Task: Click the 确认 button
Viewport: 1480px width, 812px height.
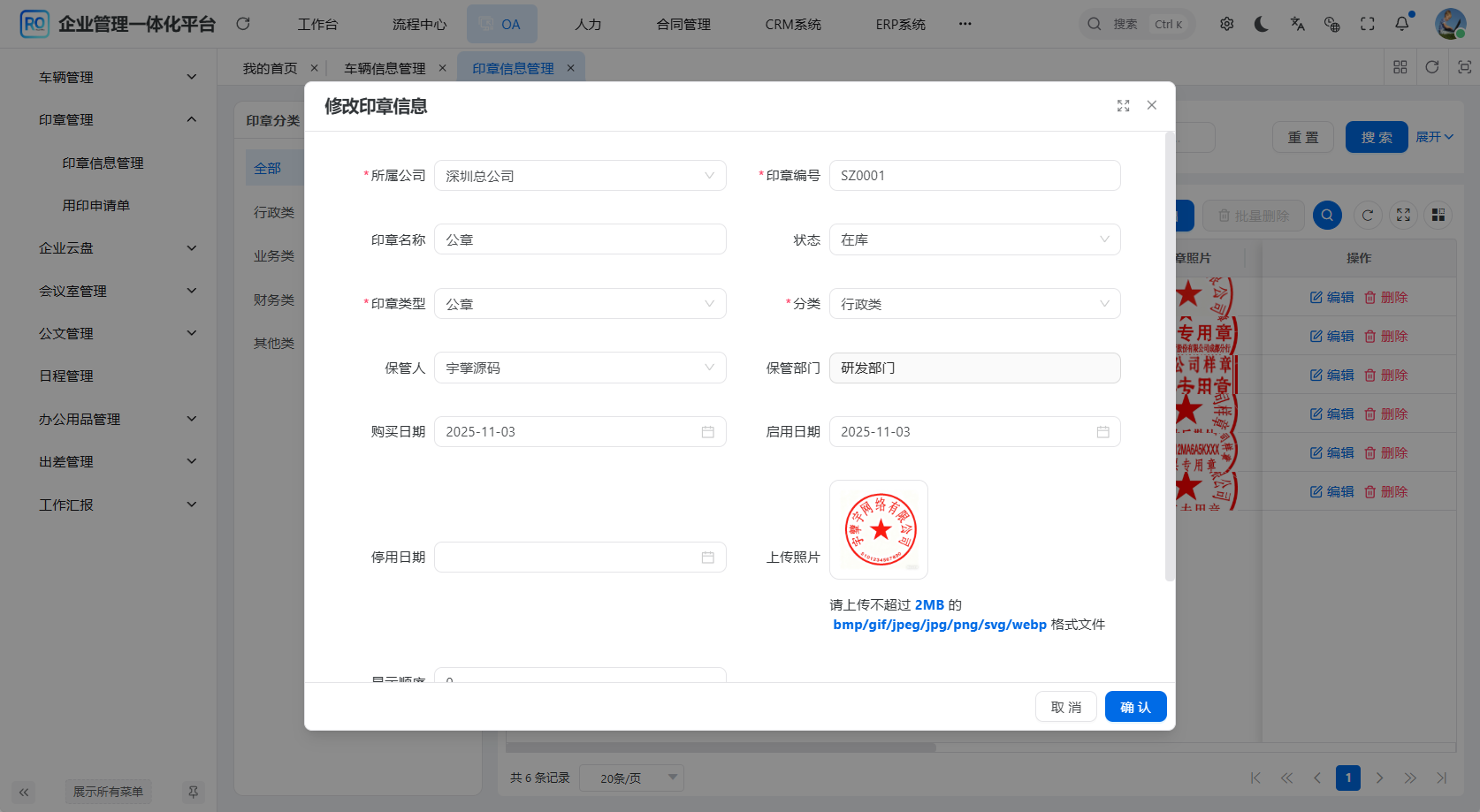Action: tap(1135, 707)
